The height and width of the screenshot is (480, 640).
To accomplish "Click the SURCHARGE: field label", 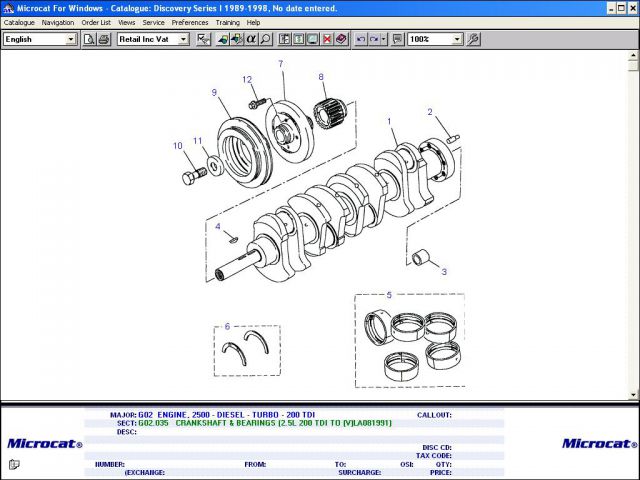I will coord(360,473).
